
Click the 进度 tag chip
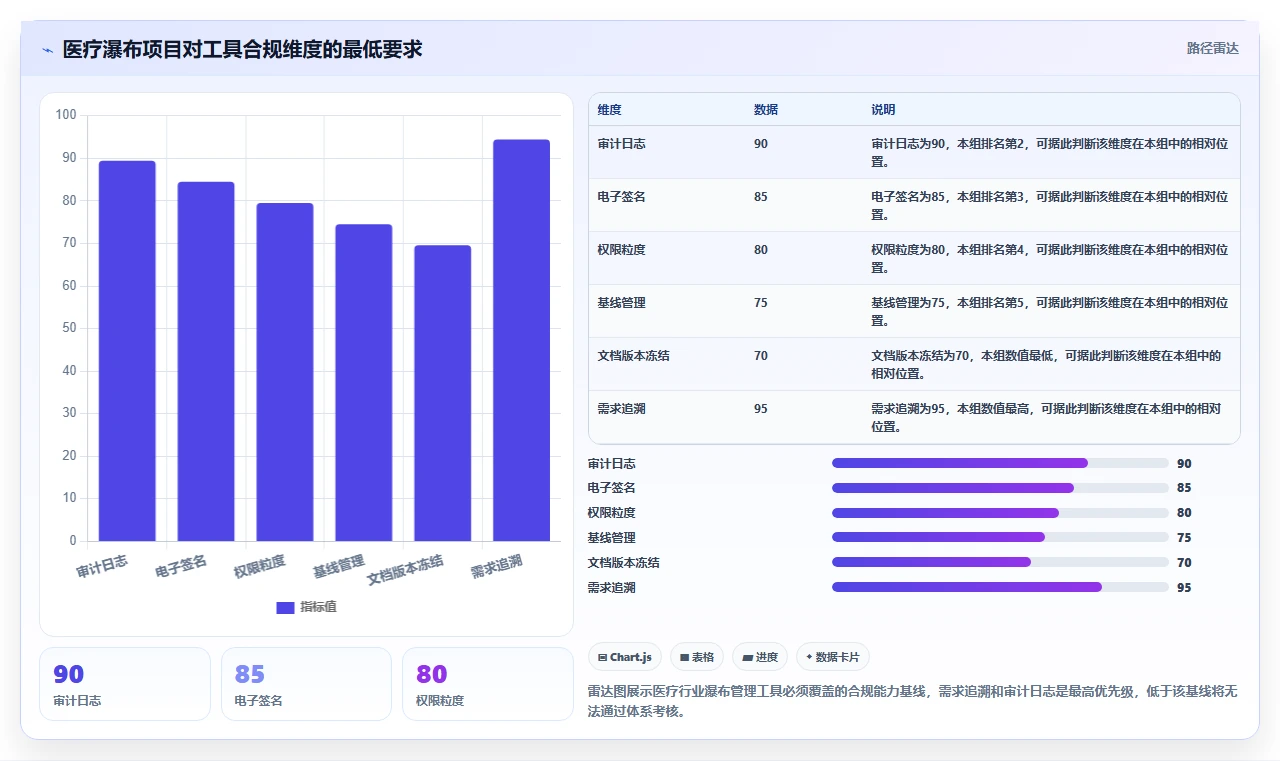[760, 657]
